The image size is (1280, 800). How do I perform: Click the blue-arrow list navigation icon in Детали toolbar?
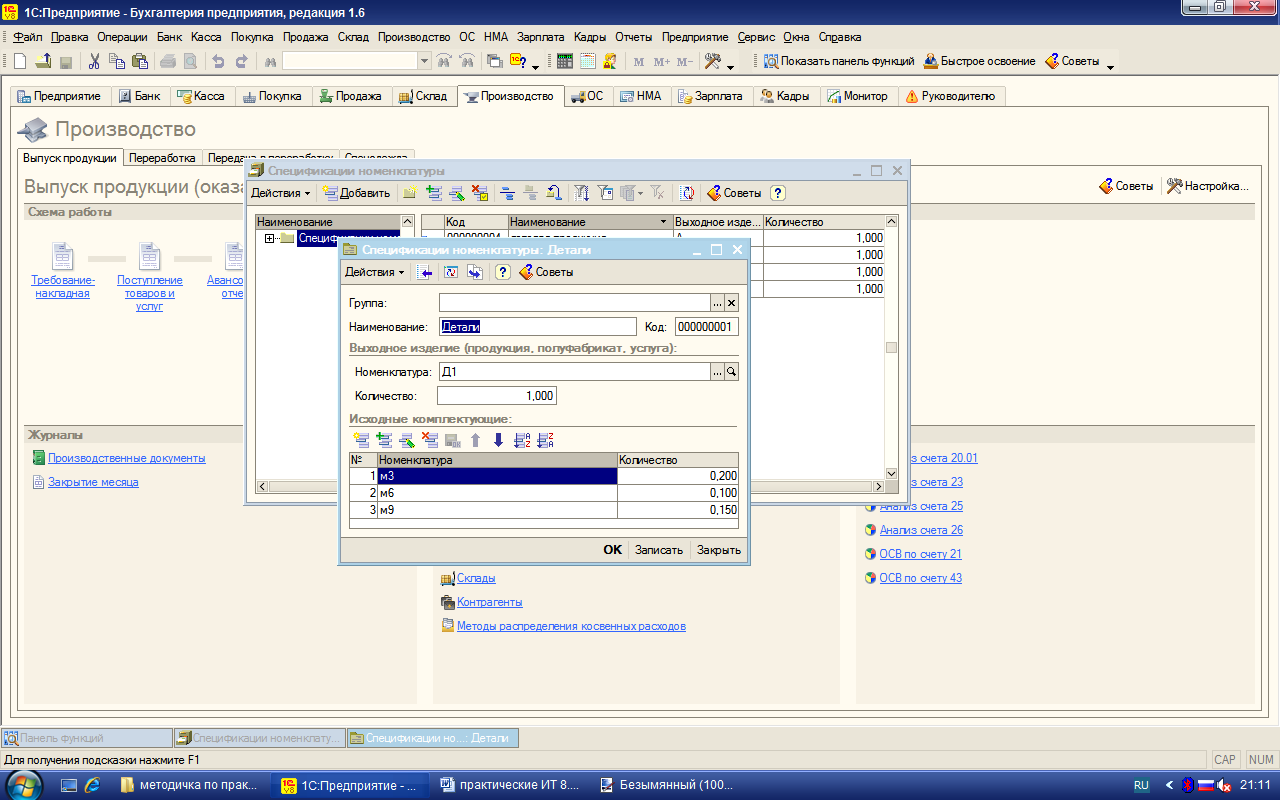425,272
